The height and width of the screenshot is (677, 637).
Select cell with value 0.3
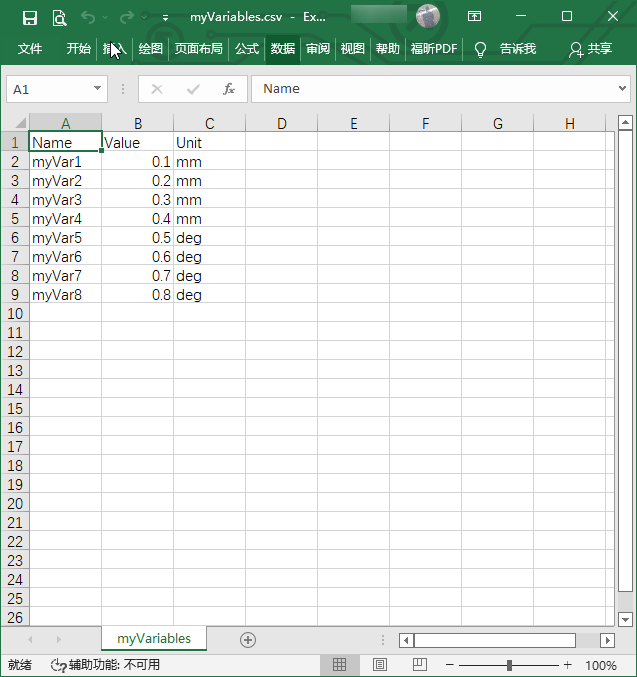(138, 199)
